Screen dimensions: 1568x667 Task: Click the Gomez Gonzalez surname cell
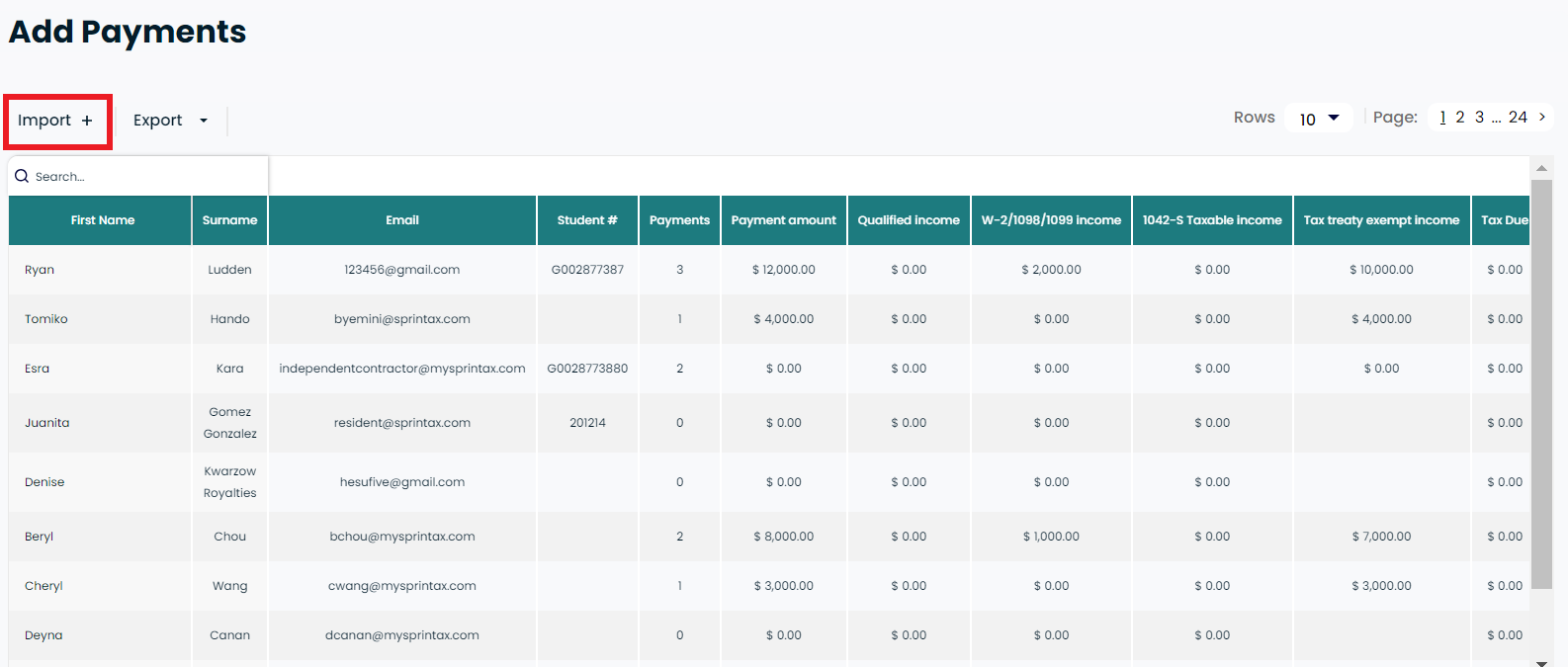point(229,423)
